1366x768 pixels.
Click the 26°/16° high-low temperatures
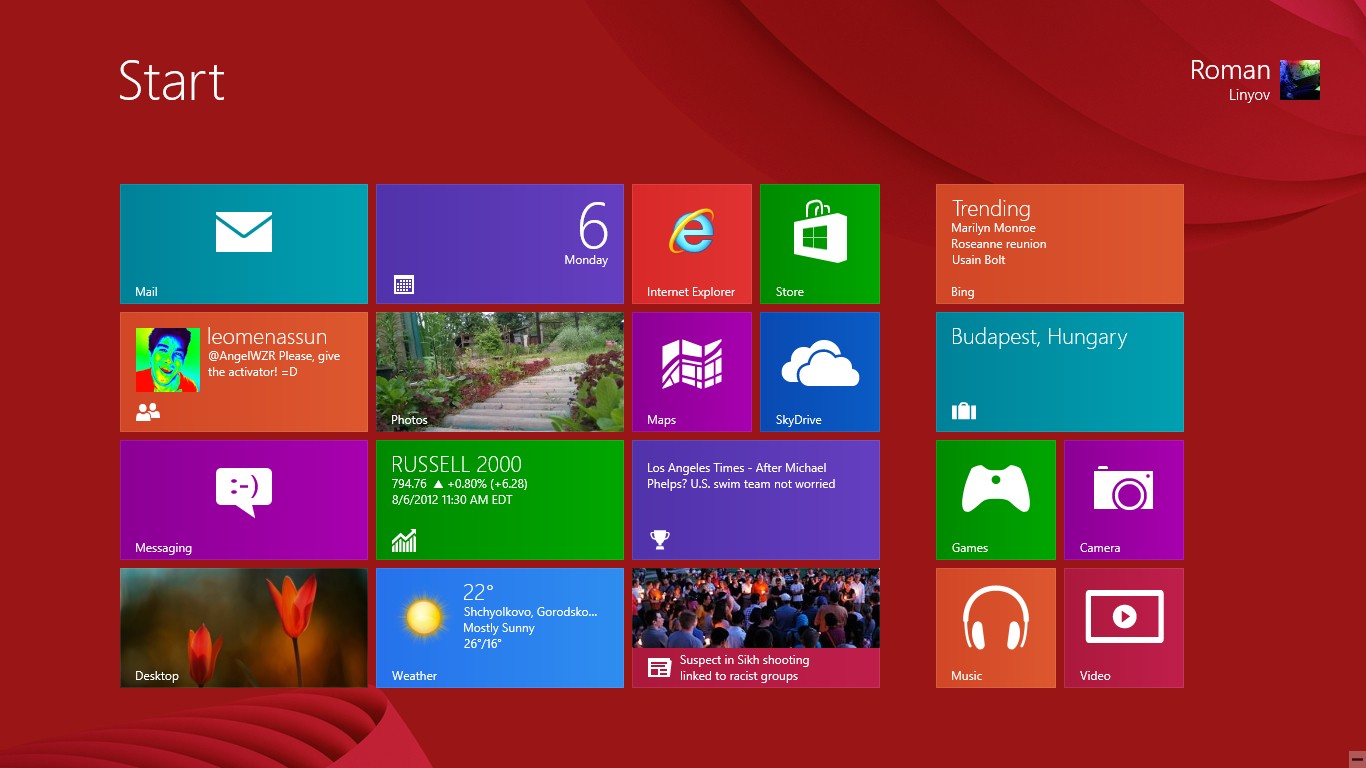tap(482, 644)
